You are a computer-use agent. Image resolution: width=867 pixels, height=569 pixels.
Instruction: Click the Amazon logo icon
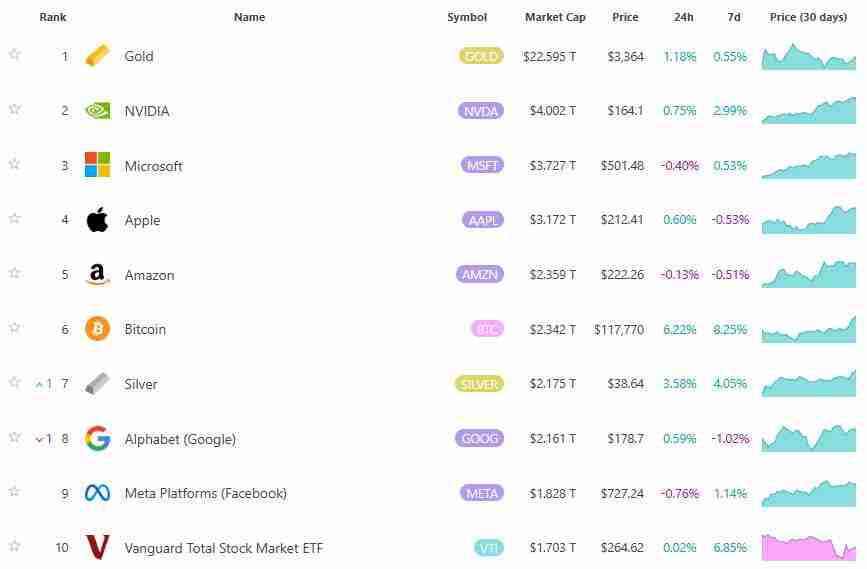(x=97, y=275)
